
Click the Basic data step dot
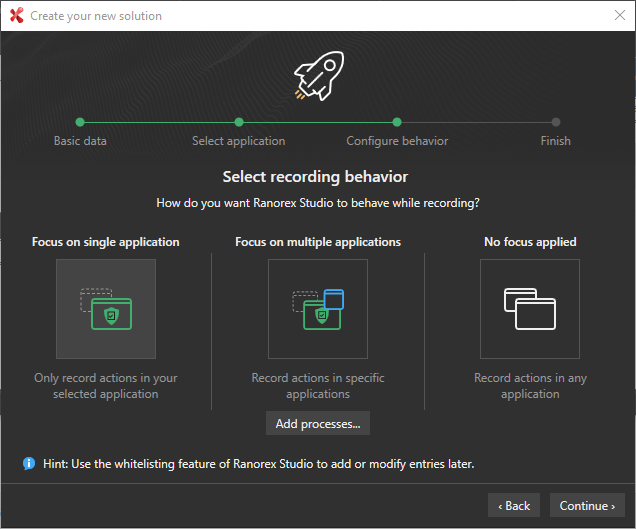pos(80,122)
